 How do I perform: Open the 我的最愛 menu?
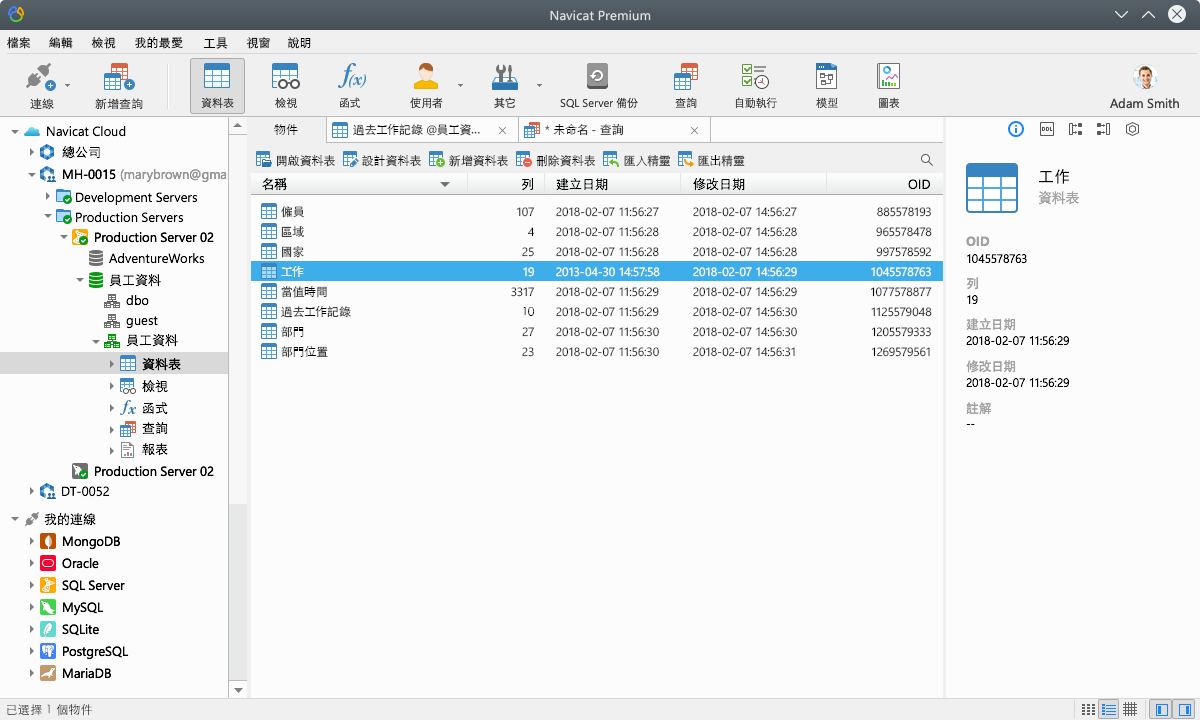(159, 43)
